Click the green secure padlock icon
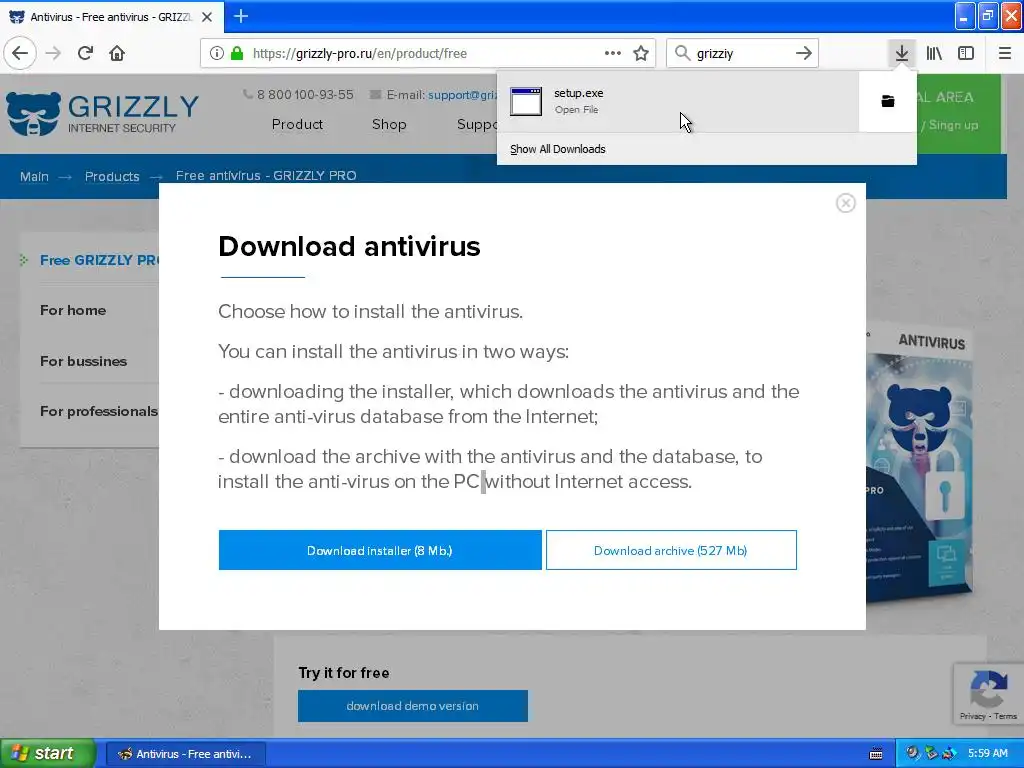The height and width of the screenshot is (768, 1024). 236,54
